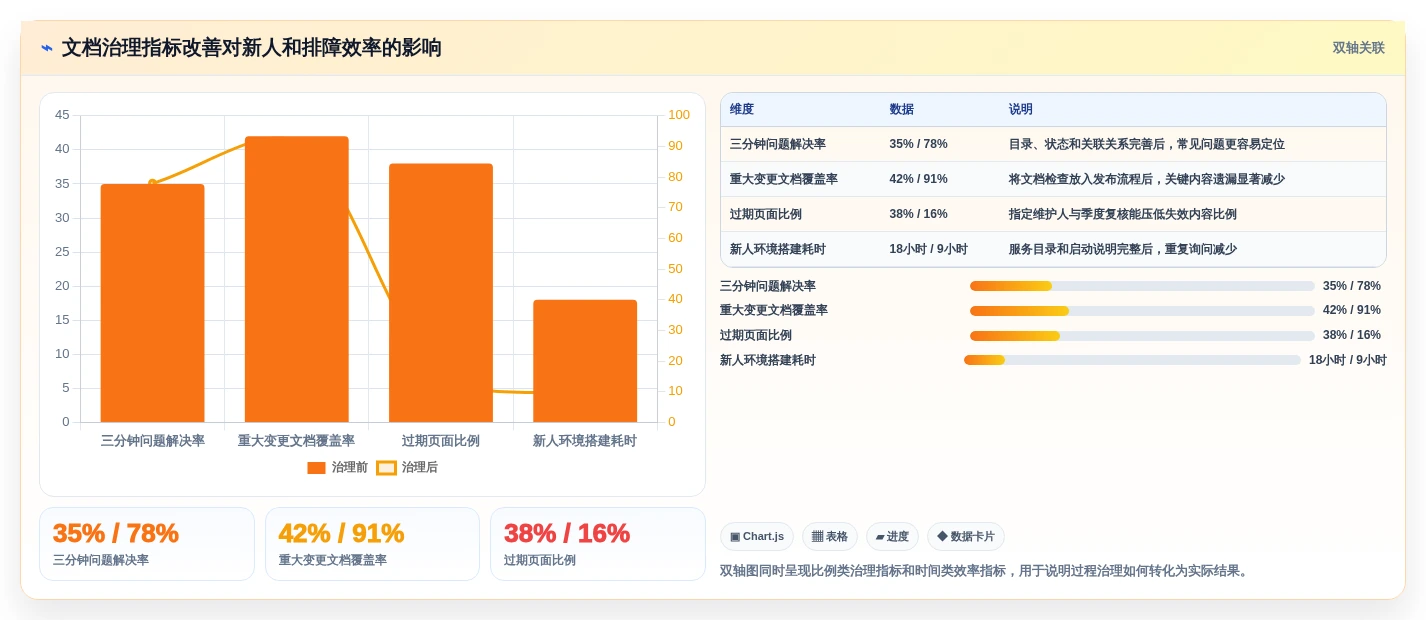Click the 重大变更文档覆盖率 bar in the chart
1426x620 pixels.
pyautogui.click(x=296, y=279)
